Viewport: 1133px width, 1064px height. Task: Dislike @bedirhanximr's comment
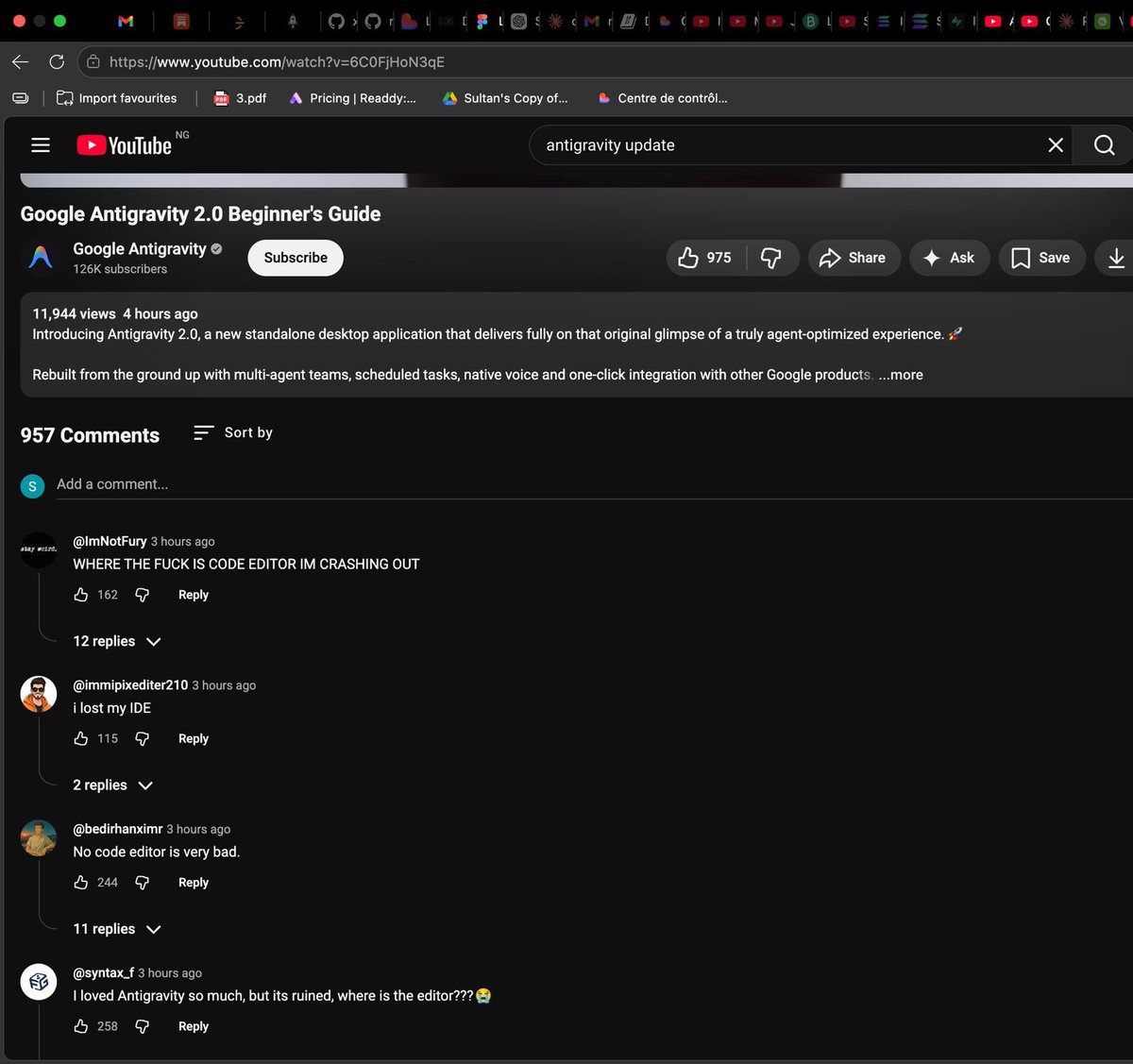click(142, 883)
